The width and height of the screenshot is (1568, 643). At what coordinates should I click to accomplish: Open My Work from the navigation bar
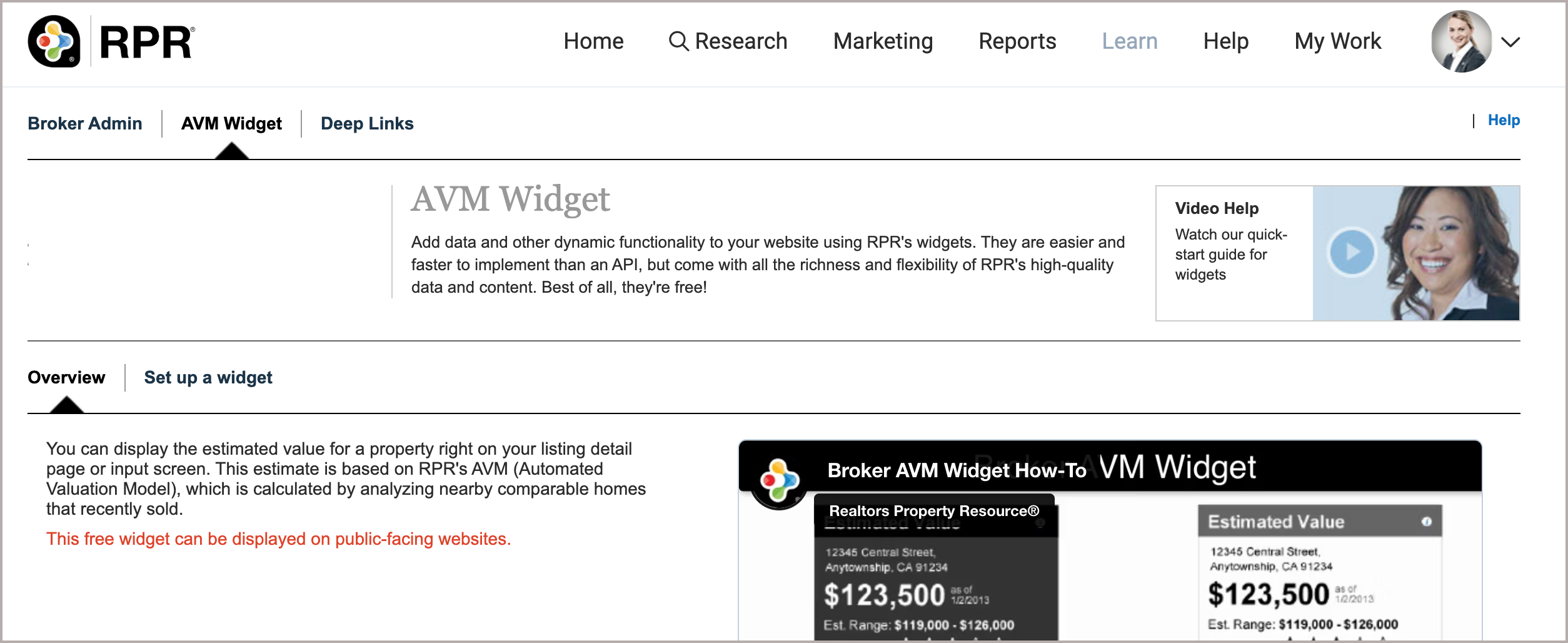tap(1337, 41)
